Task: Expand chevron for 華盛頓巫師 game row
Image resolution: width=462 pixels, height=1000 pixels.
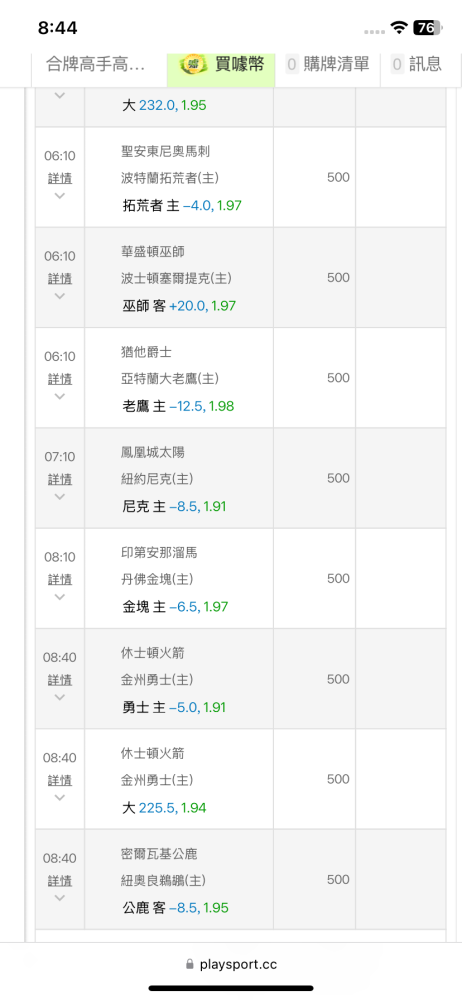Action: click(x=60, y=296)
